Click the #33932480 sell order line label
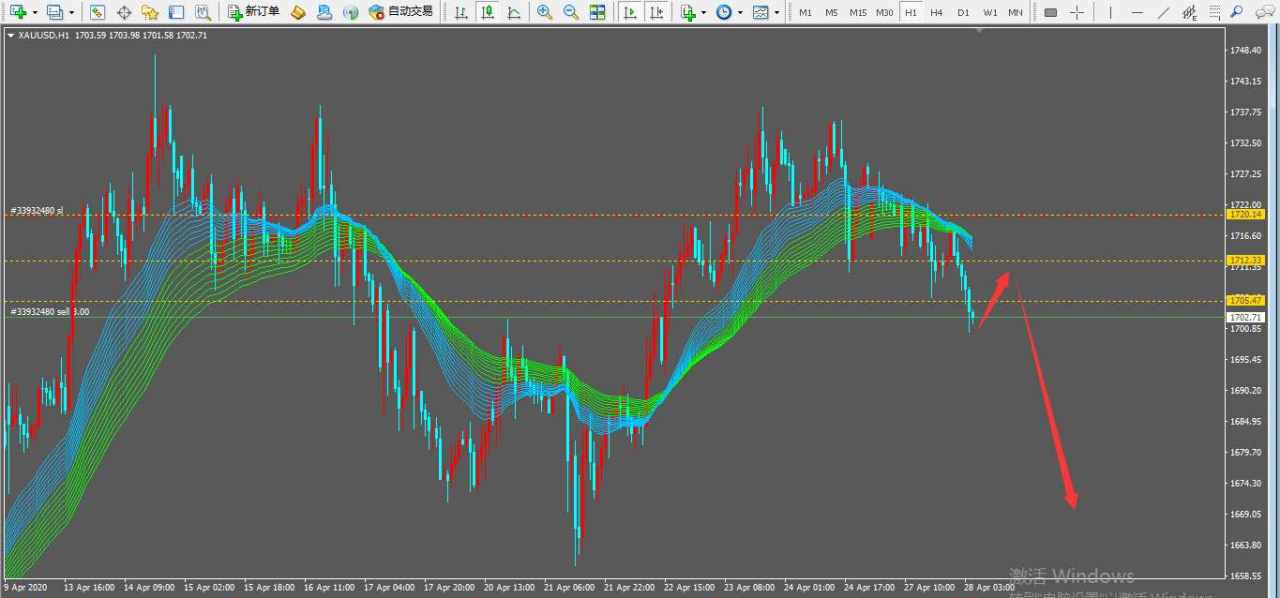 coord(50,312)
